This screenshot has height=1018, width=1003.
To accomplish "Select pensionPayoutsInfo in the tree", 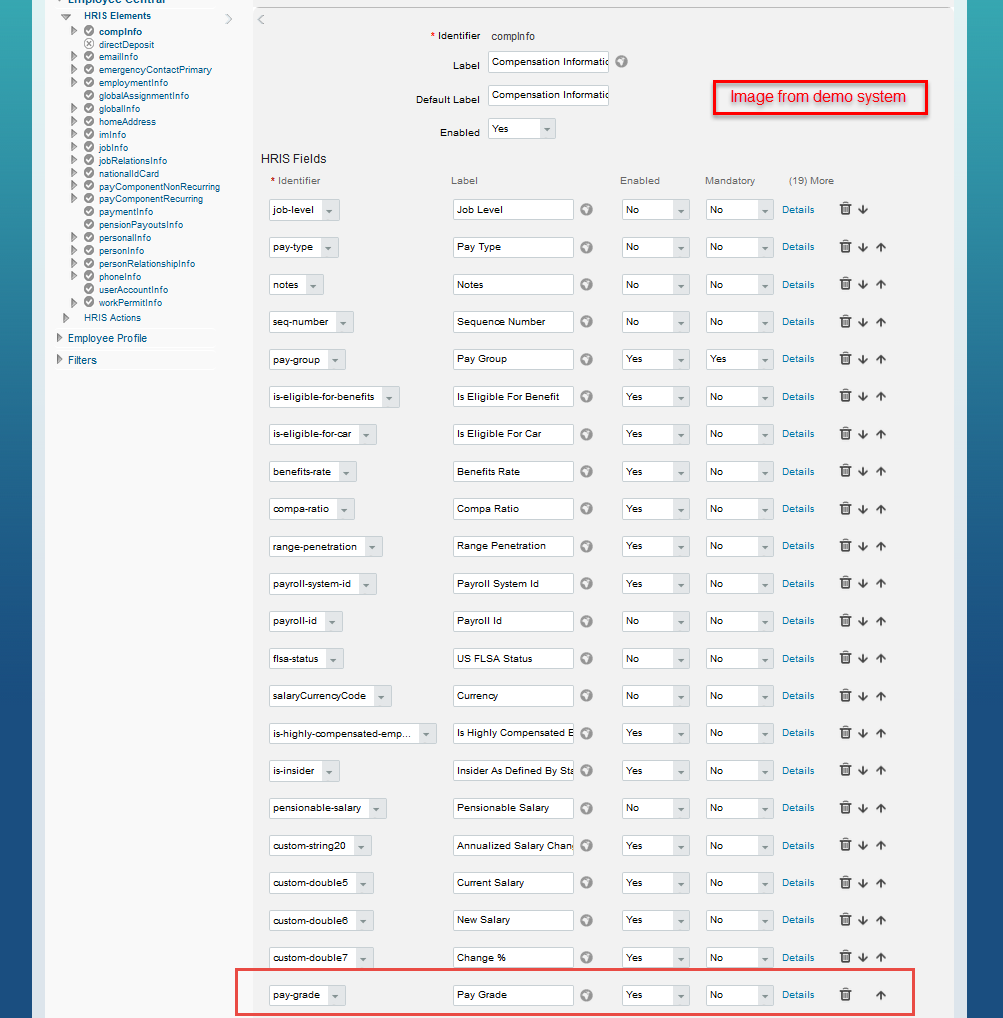I will coord(141,225).
